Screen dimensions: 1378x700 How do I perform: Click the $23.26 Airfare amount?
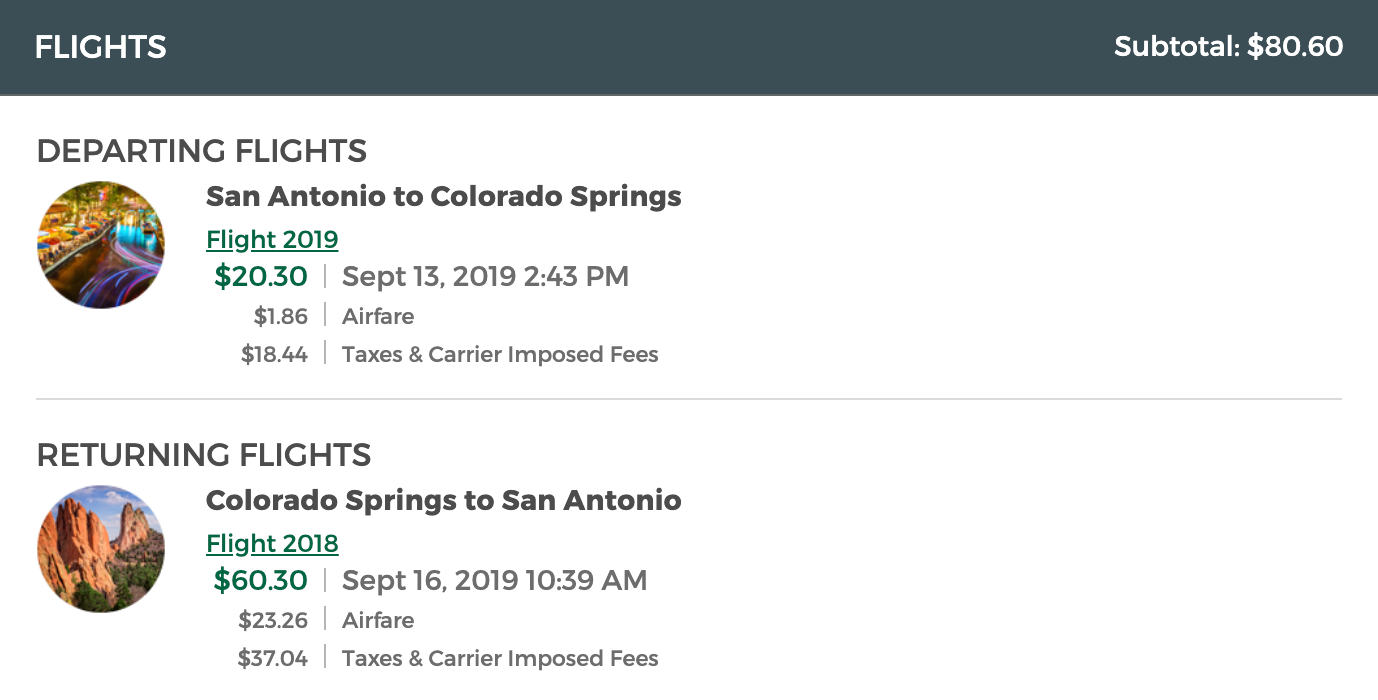[x=274, y=621]
